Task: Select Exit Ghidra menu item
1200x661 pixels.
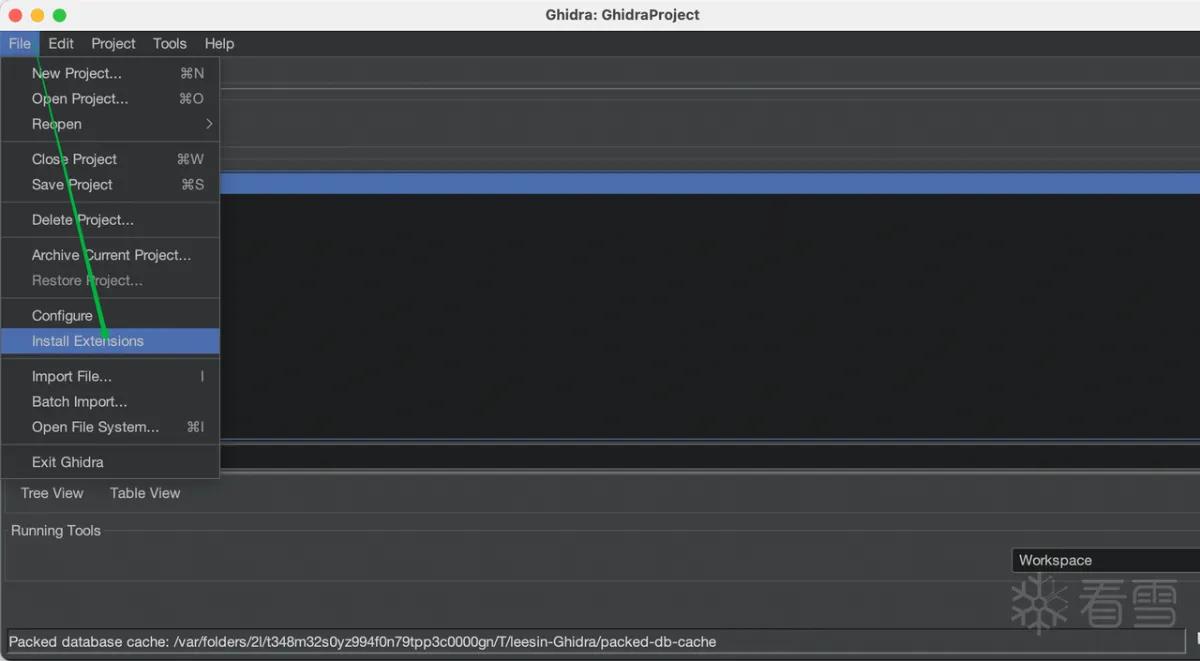Action: click(110, 462)
